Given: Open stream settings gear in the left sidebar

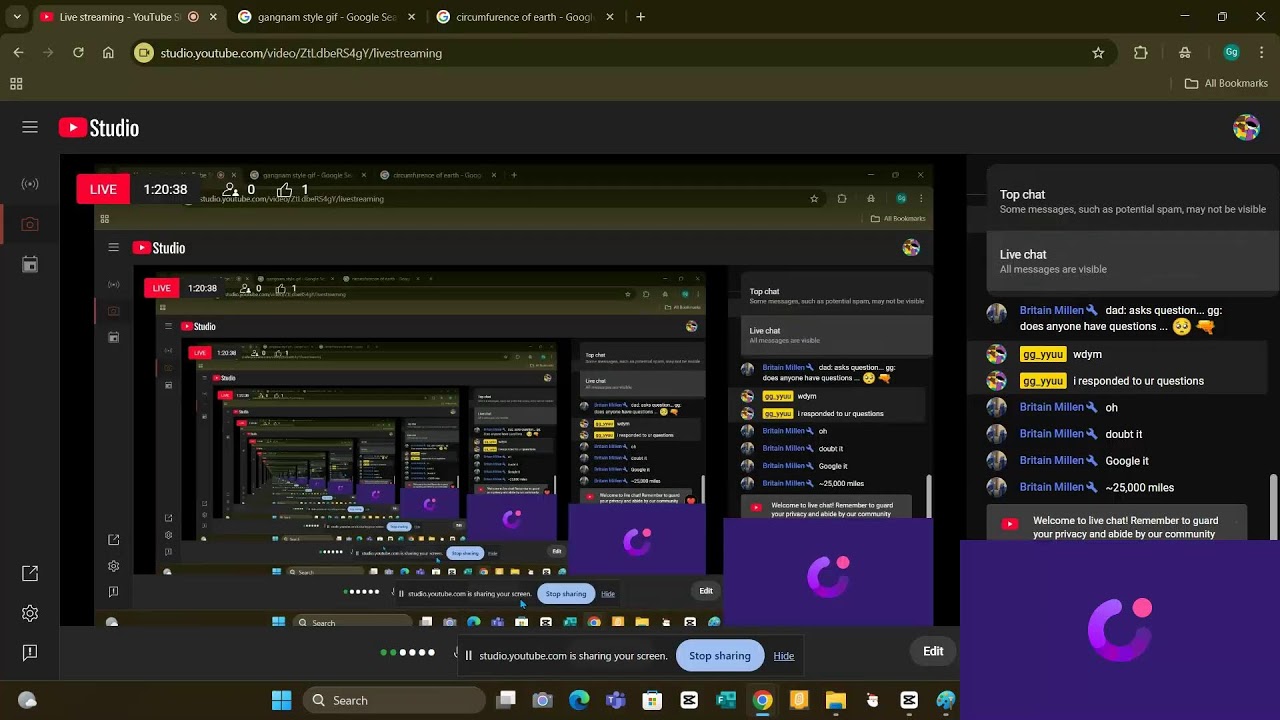Looking at the screenshot, I should tap(30, 613).
